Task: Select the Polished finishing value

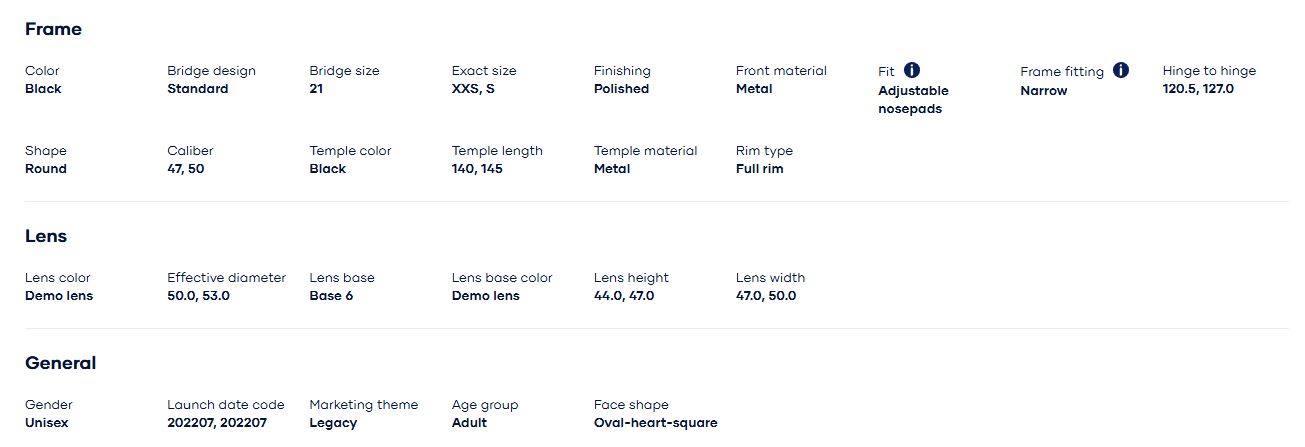Action: pos(621,89)
